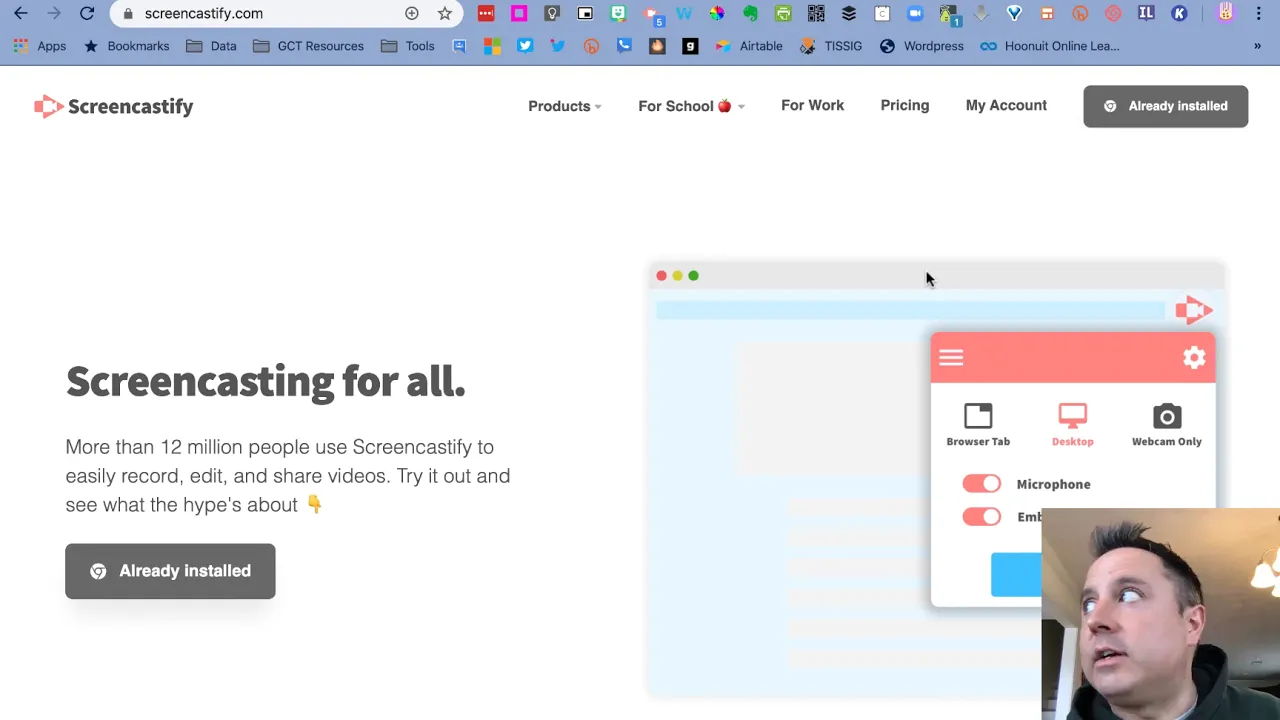
Task: Open the color wheel extension icon
Action: click(x=717, y=13)
